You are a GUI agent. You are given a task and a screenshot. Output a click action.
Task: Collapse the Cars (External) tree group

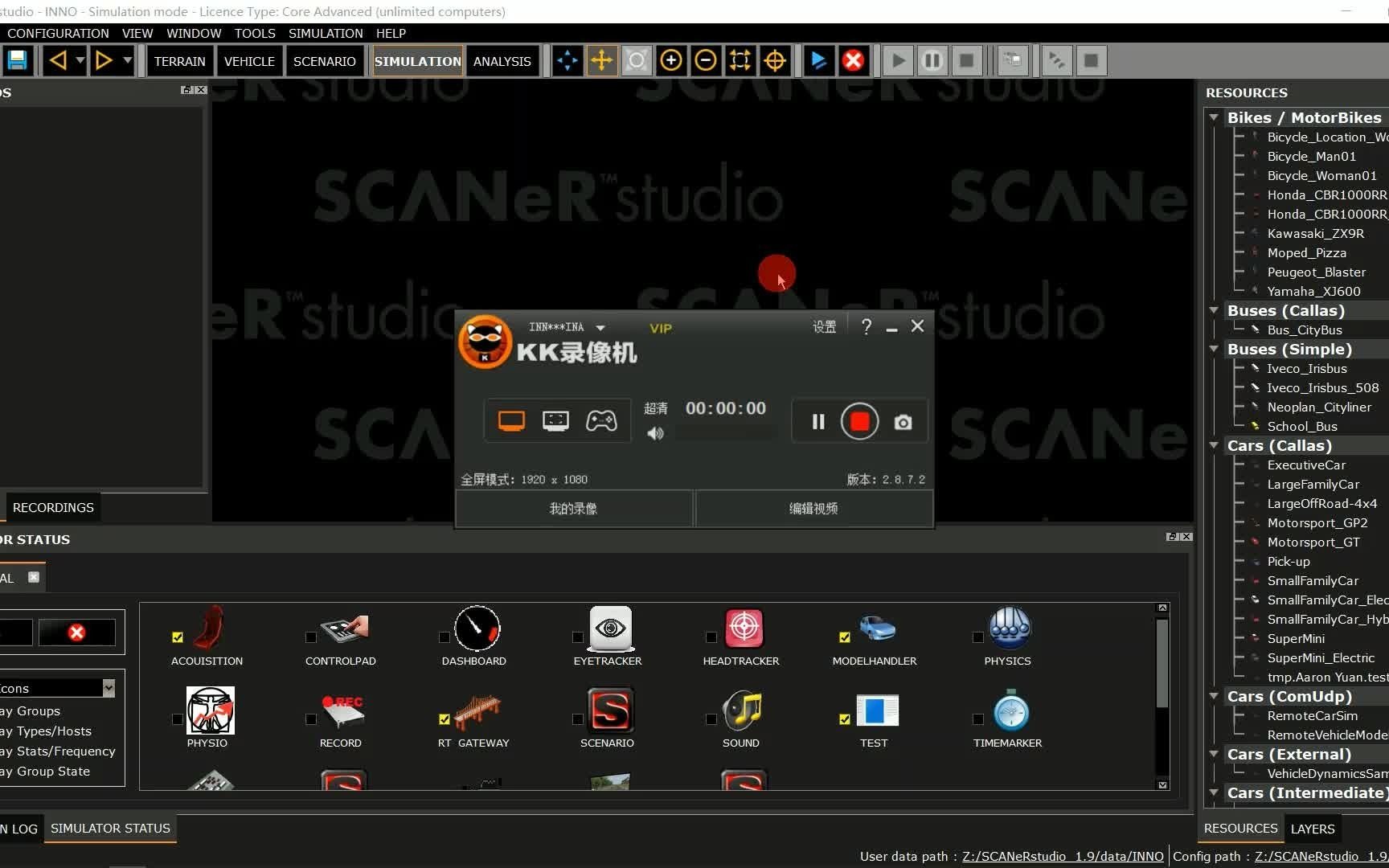(1214, 754)
